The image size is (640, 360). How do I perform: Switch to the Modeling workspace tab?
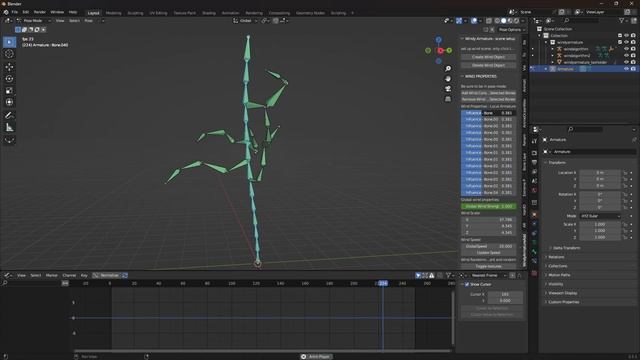[x=113, y=13]
